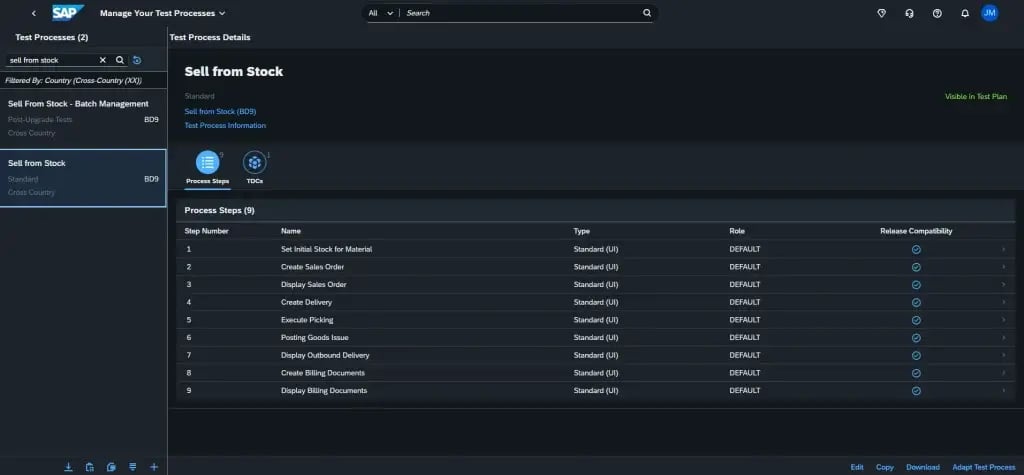Open the notifications bell
1024x475 pixels.
pyautogui.click(x=964, y=13)
